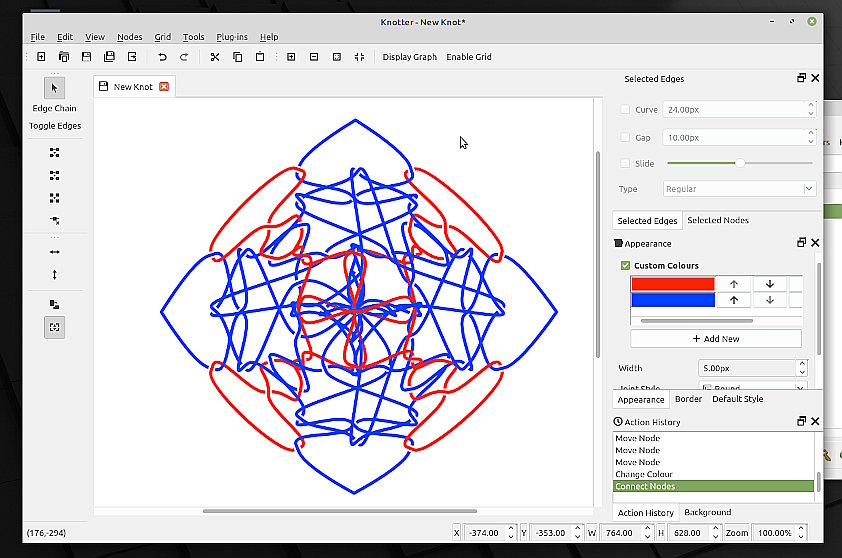Image resolution: width=842 pixels, height=558 pixels.
Task: Click the third node grid tool icon
Action: click(x=54, y=198)
